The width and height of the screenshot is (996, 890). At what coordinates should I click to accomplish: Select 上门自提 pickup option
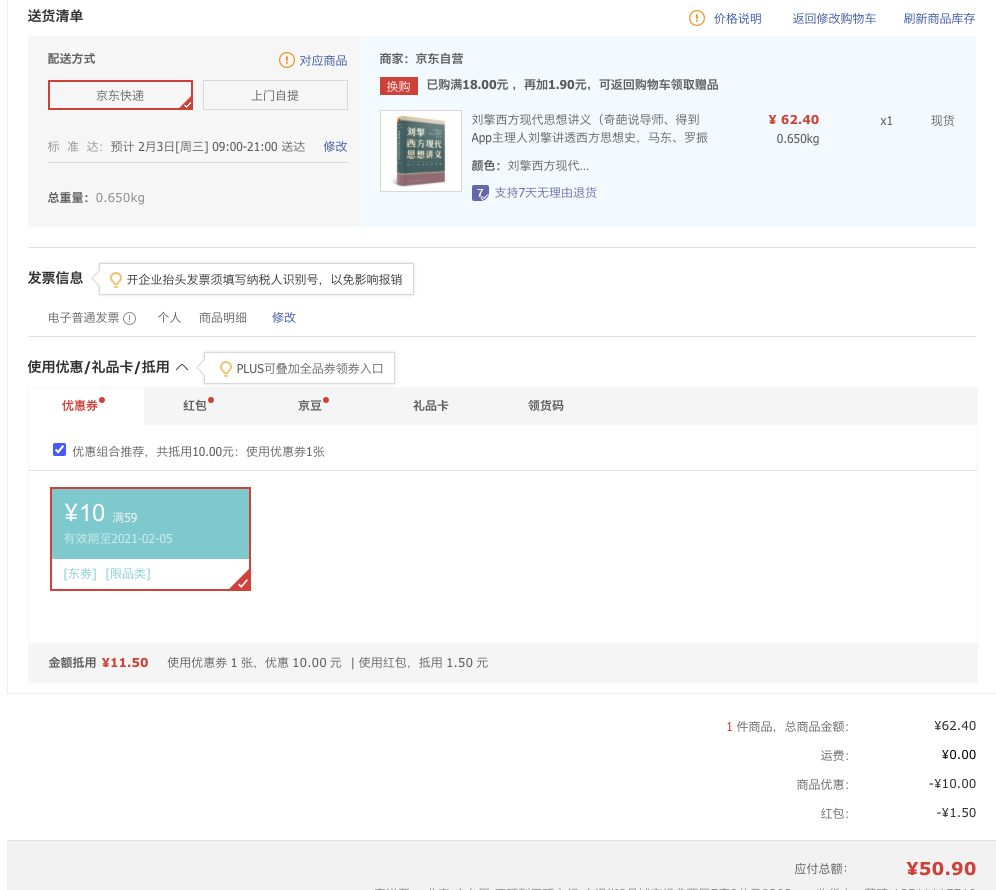275,95
